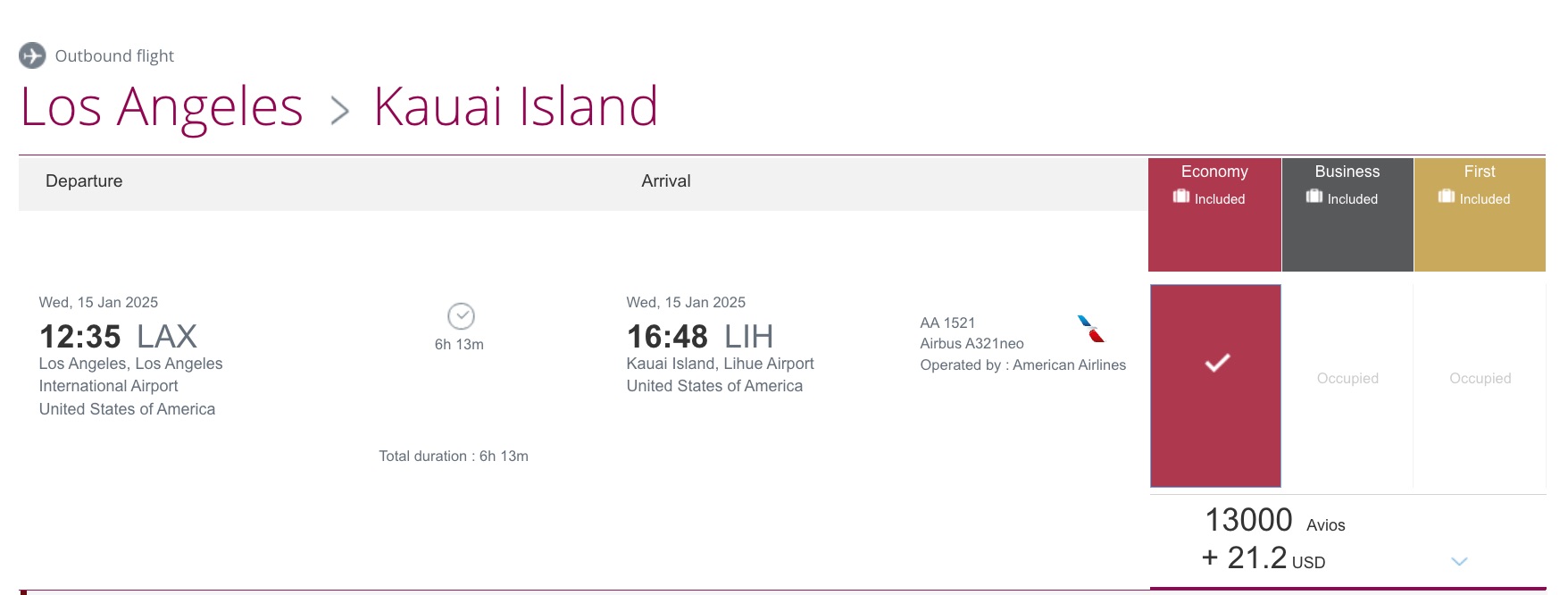Image resolution: width=1568 pixels, height=595 pixels.
Task: Select the occupied First fare cell
Action: click(1480, 378)
